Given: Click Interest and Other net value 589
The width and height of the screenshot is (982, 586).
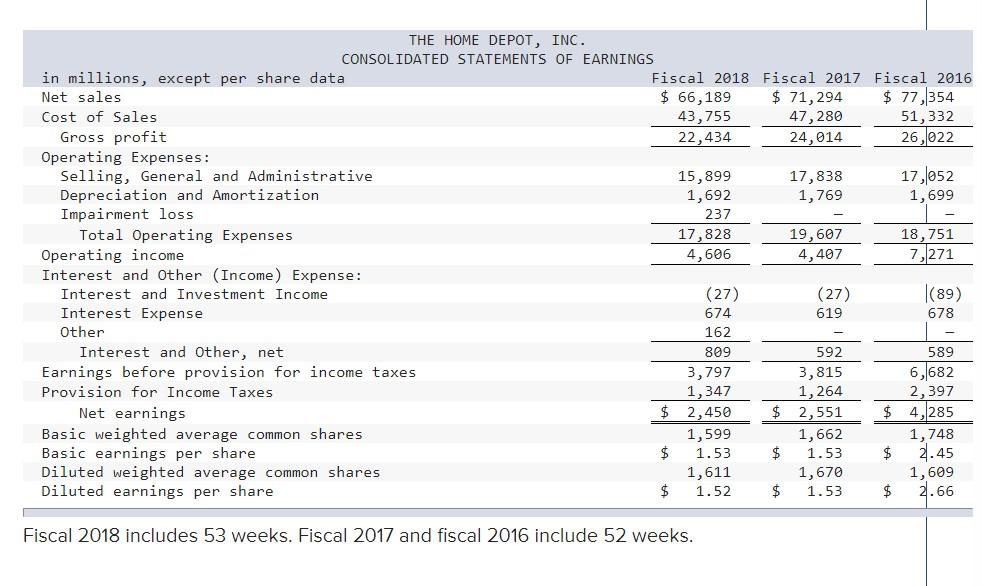Looking at the screenshot, I should (941, 352).
